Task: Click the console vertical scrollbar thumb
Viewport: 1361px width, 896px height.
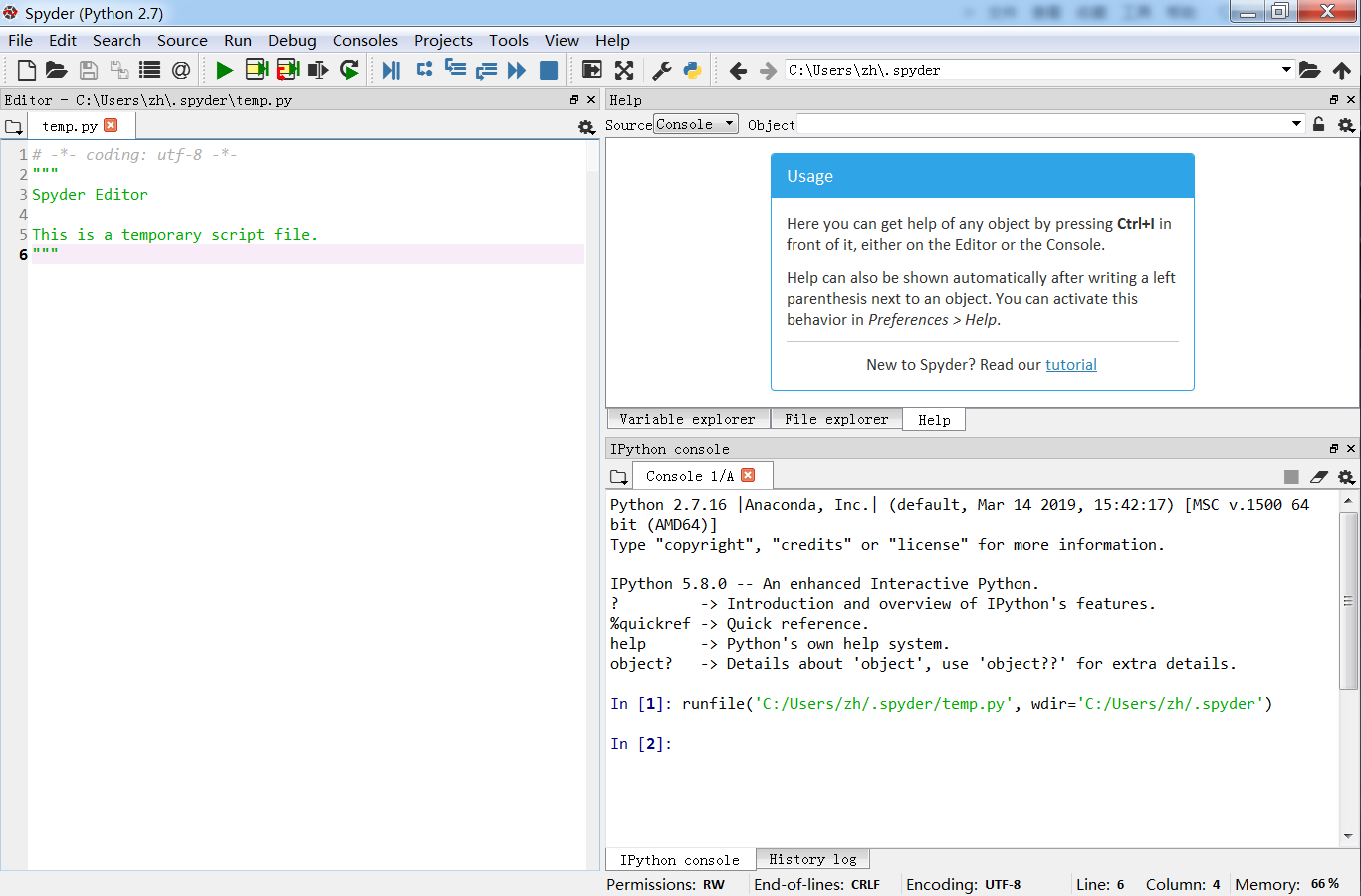Action: pos(1348,601)
